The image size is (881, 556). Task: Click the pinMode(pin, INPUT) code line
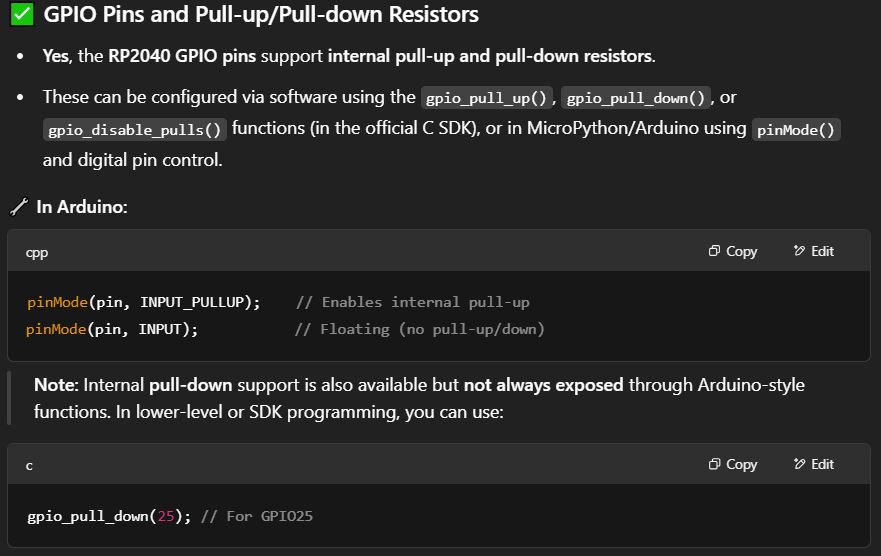[285, 329]
